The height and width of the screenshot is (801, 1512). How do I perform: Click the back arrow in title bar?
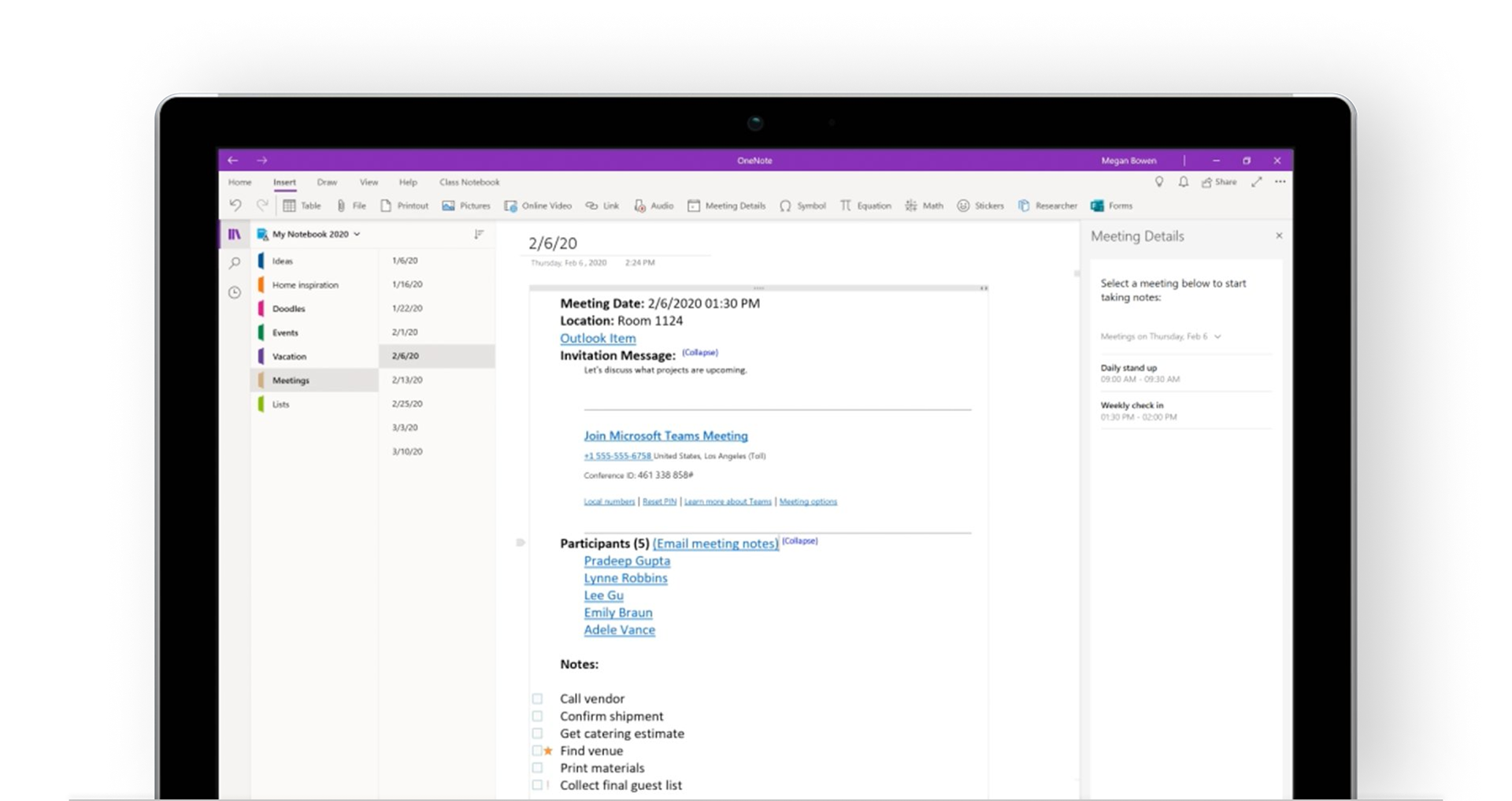[x=232, y=160]
